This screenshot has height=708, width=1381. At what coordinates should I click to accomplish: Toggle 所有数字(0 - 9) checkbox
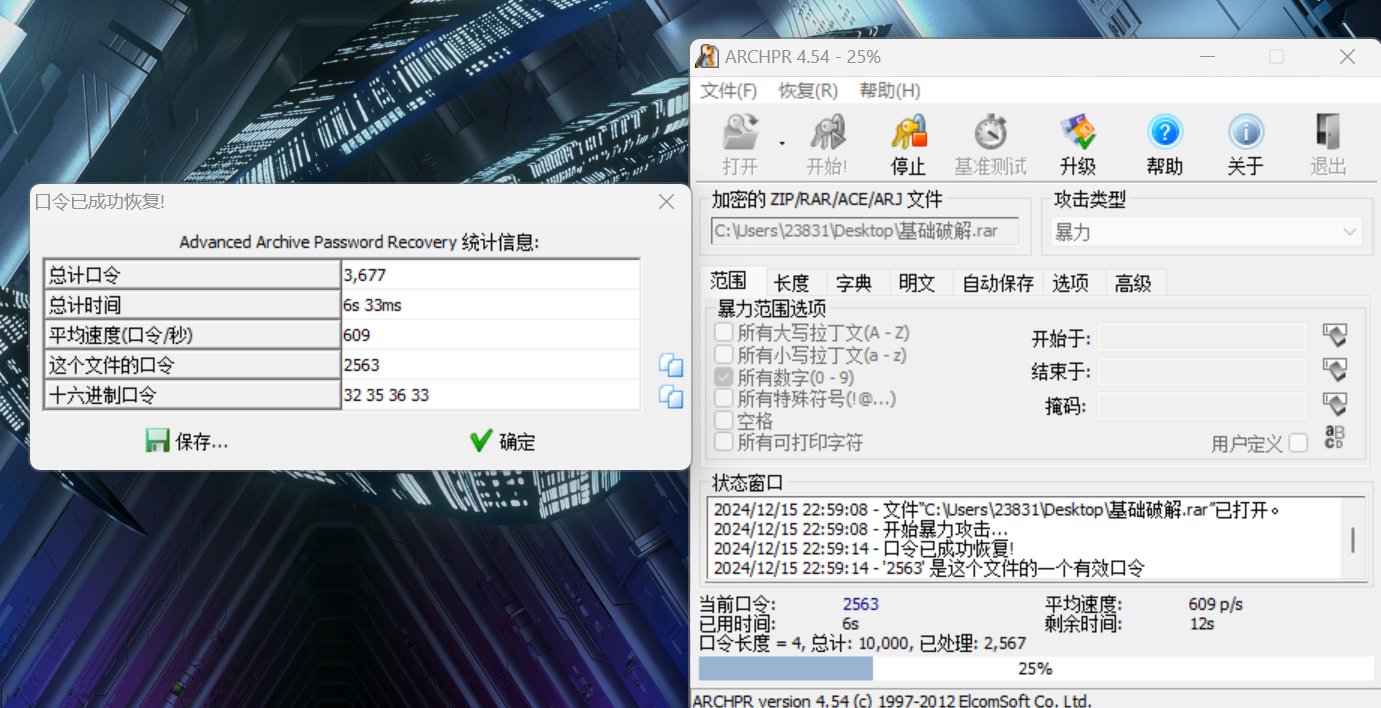723,377
